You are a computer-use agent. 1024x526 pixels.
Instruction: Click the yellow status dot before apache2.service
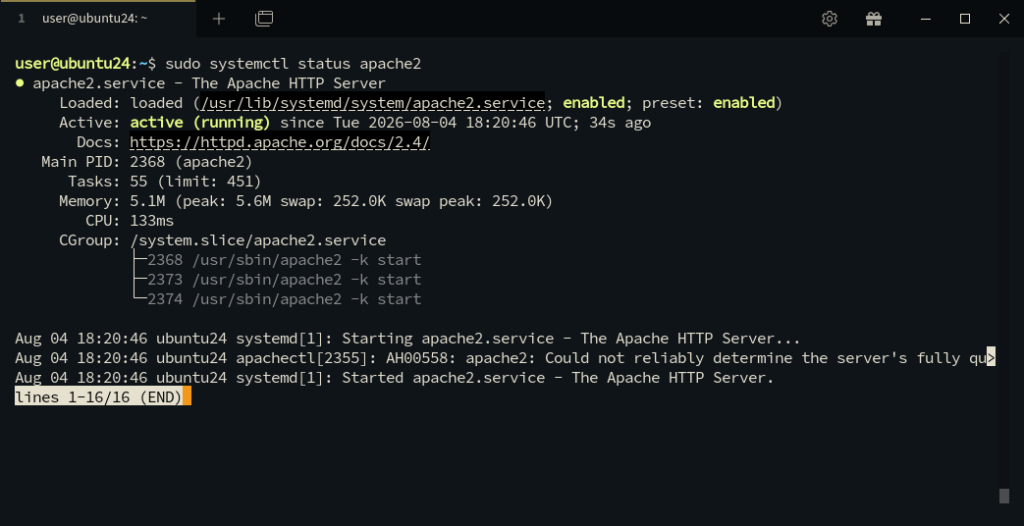20,84
